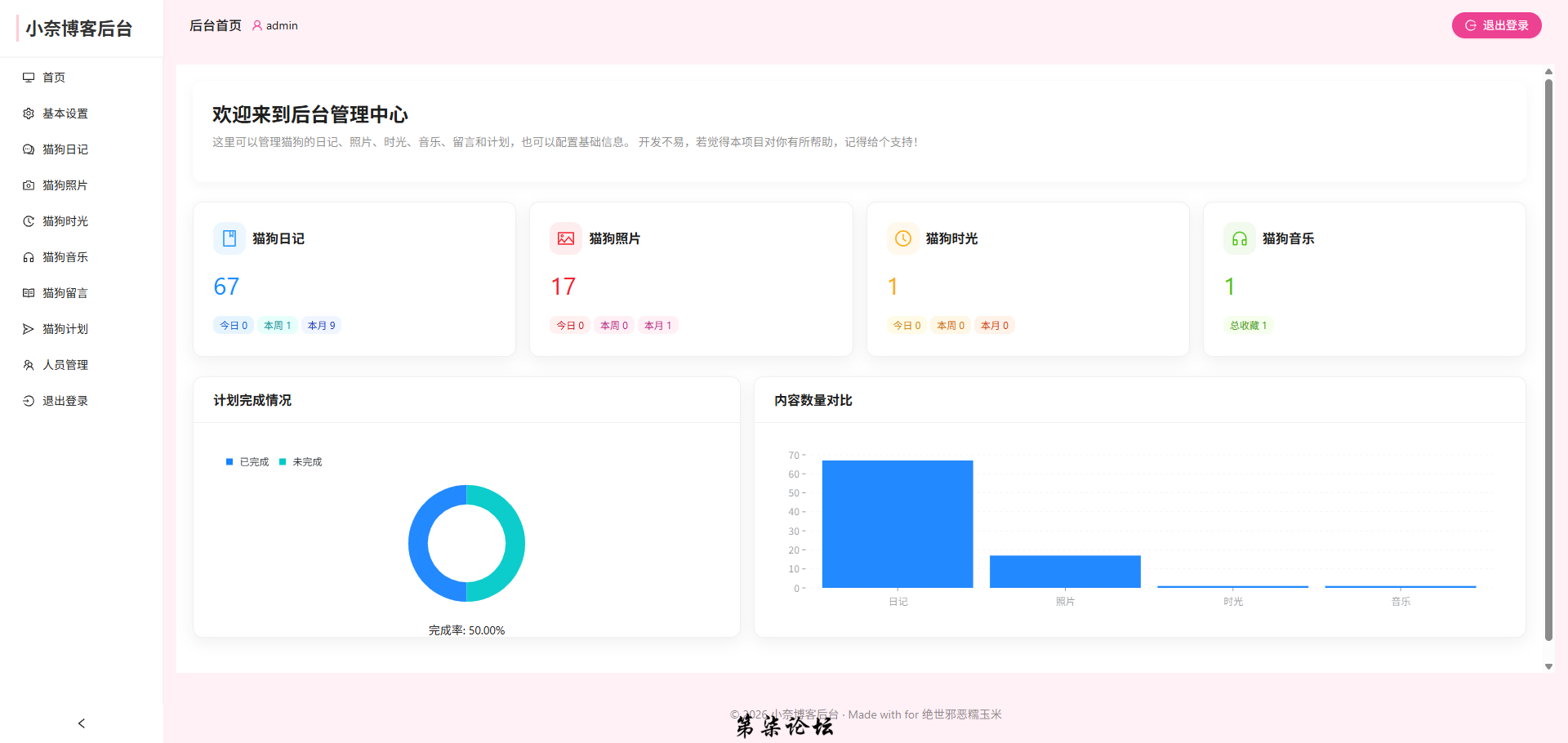This screenshot has height=743, width=1568.
Task: Click the gear icon for 基本设置
Action: tap(29, 113)
